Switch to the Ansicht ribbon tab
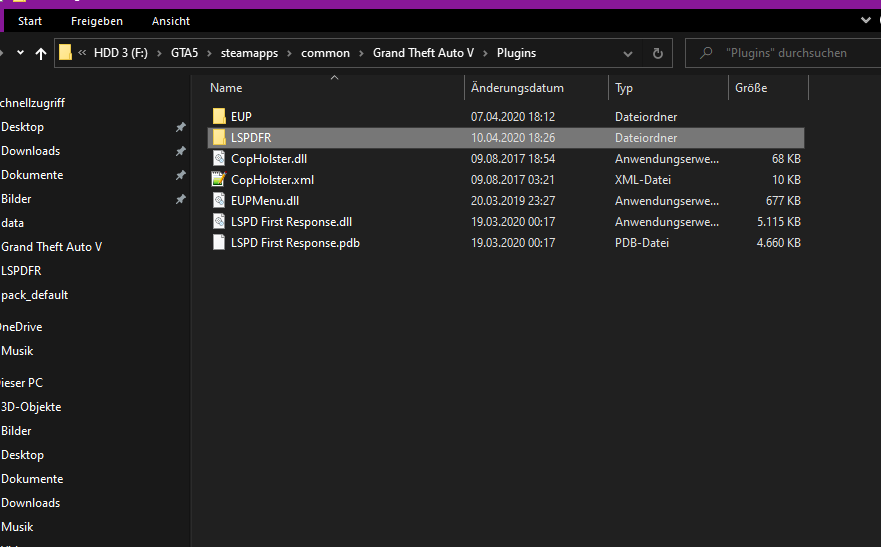 tap(171, 21)
